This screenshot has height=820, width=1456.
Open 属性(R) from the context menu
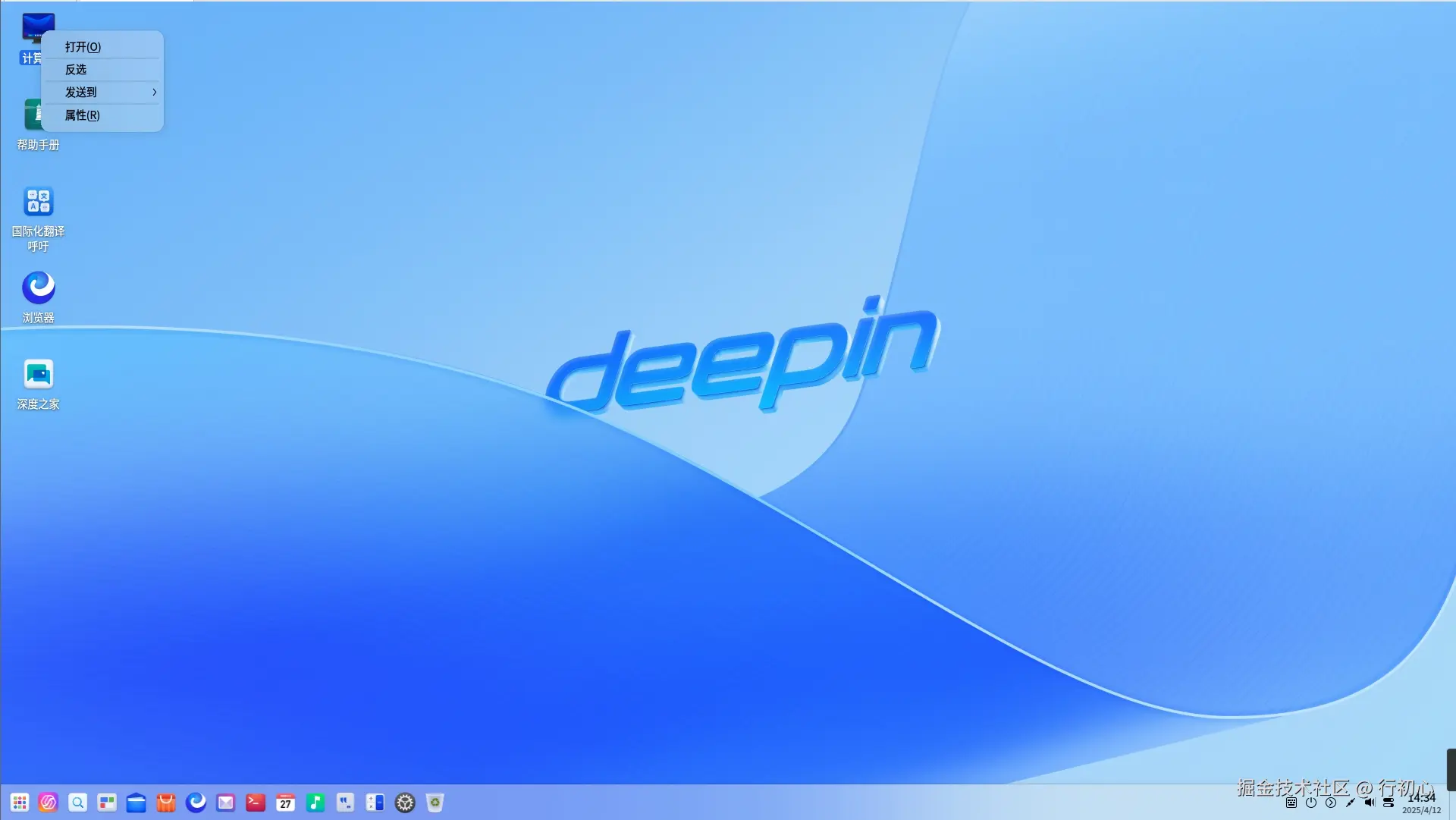click(x=81, y=115)
